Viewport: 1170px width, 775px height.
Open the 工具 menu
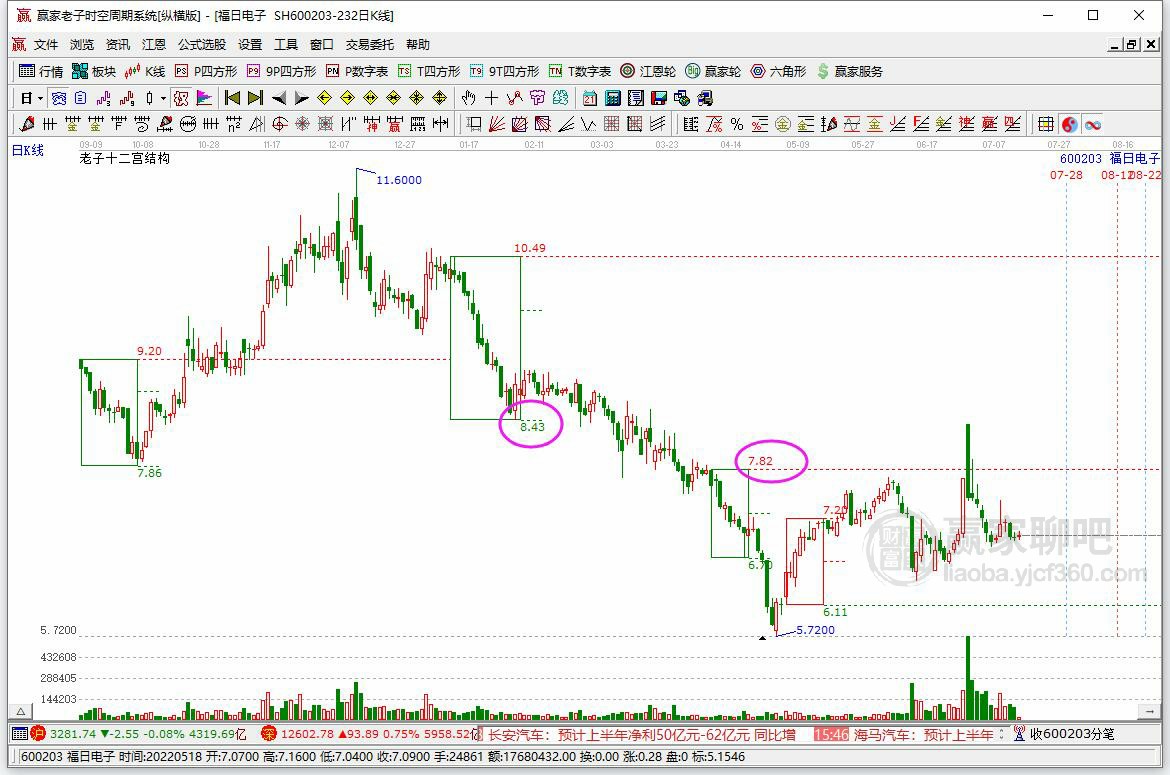286,45
